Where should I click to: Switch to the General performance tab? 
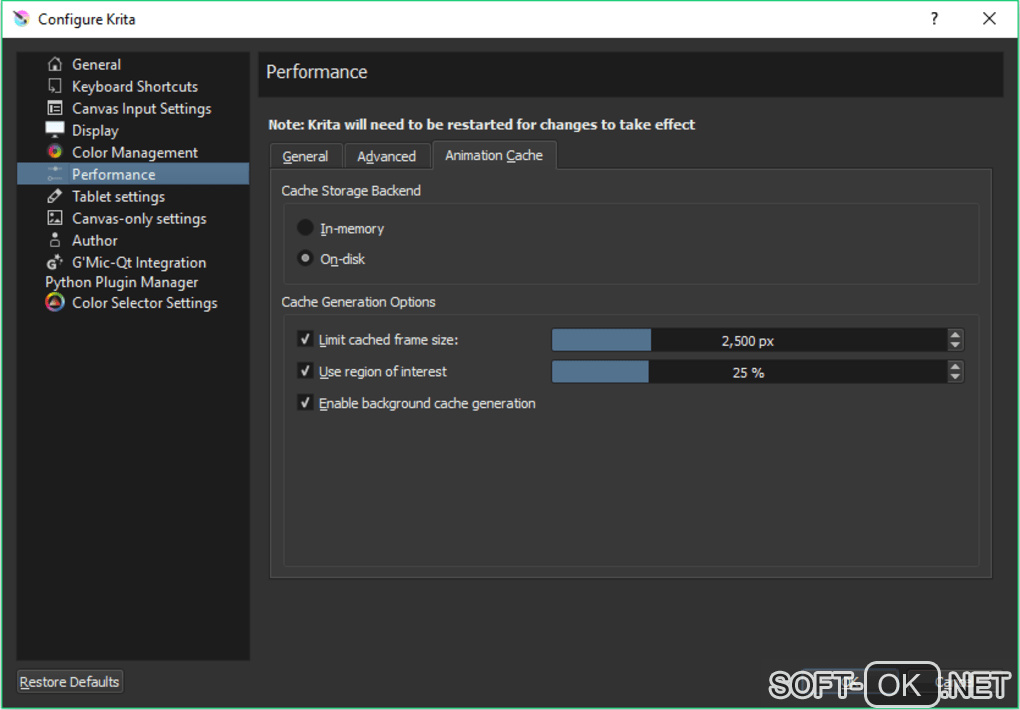(x=305, y=156)
